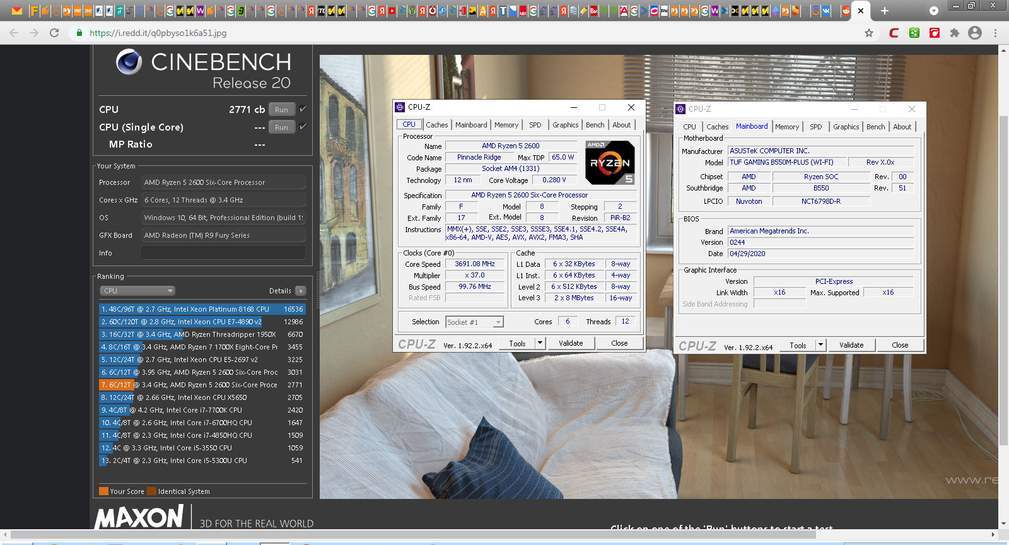The width and height of the screenshot is (1009, 545).
Task: Open CPU tab in Mainboard CPU-Z window
Action: coord(690,127)
